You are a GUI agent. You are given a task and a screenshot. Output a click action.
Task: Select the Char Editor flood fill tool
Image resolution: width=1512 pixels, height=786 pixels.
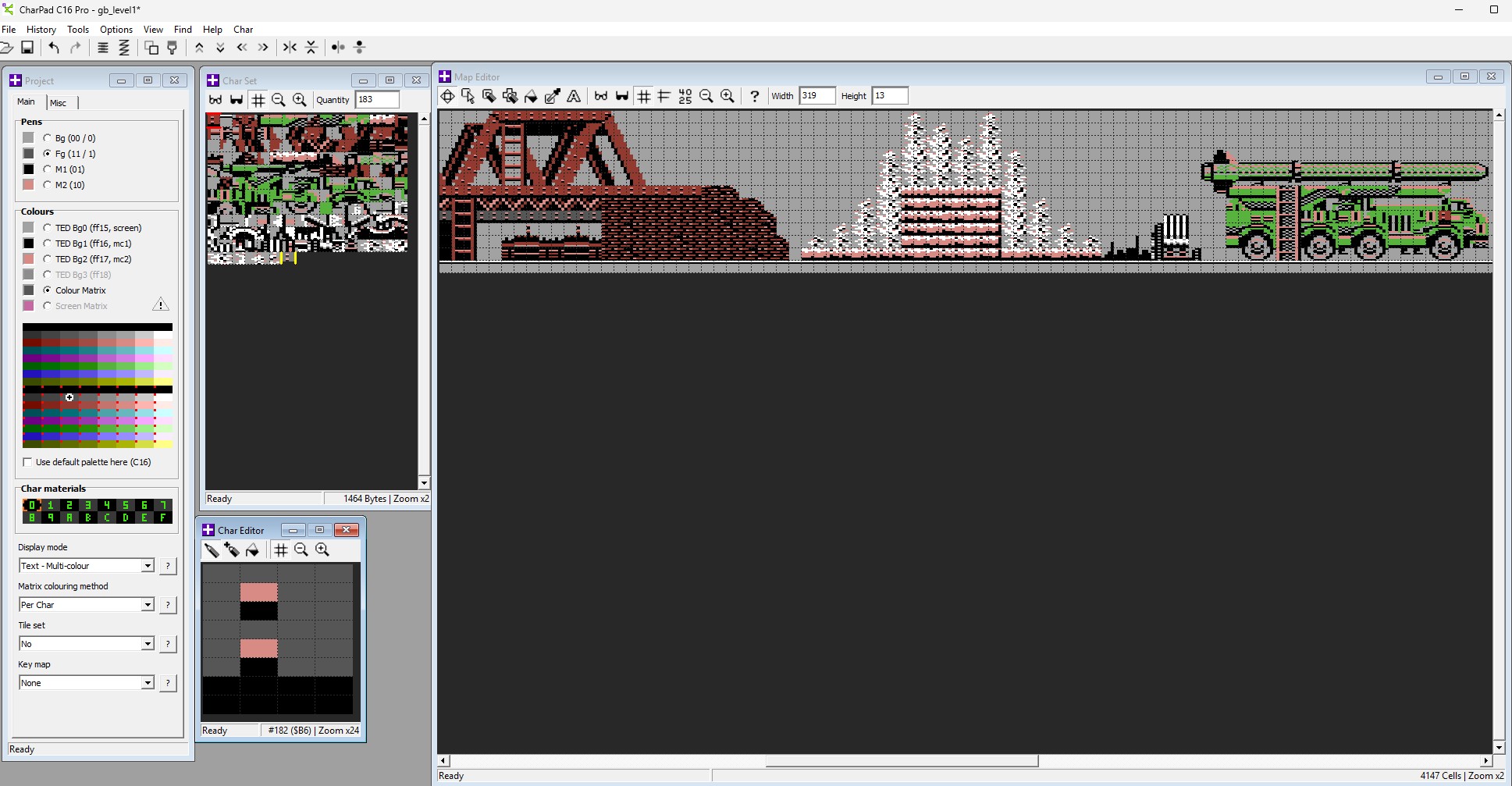pos(253,550)
